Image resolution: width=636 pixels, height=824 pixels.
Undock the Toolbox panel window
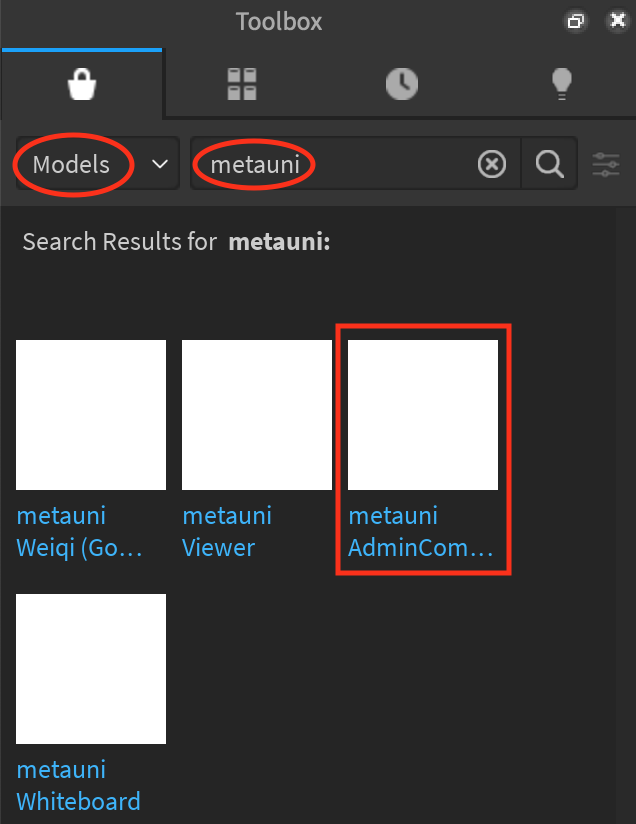tap(576, 21)
